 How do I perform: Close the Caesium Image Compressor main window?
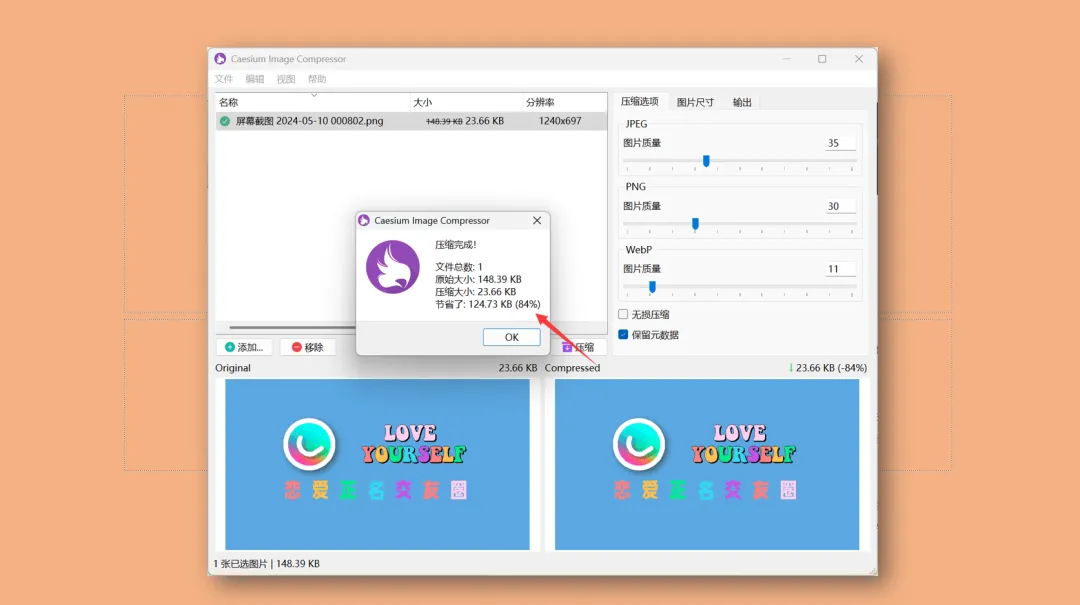point(858,59)
